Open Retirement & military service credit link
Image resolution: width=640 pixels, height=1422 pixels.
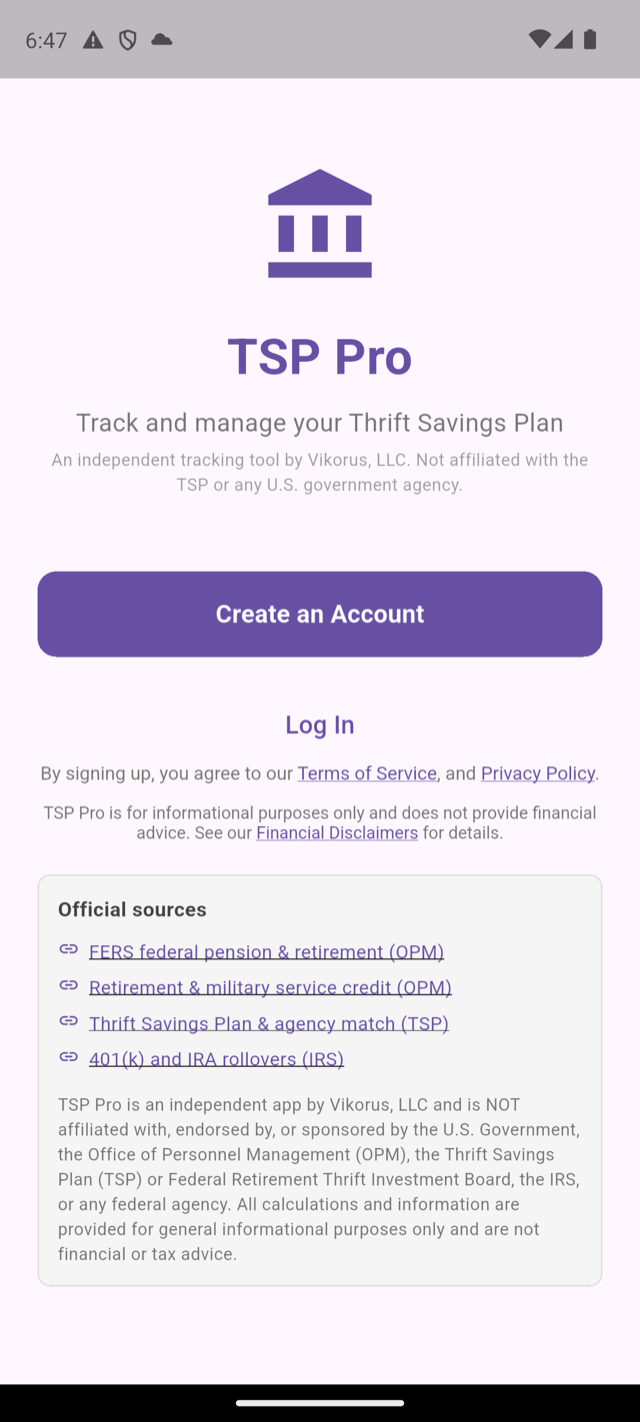[270, 987]
